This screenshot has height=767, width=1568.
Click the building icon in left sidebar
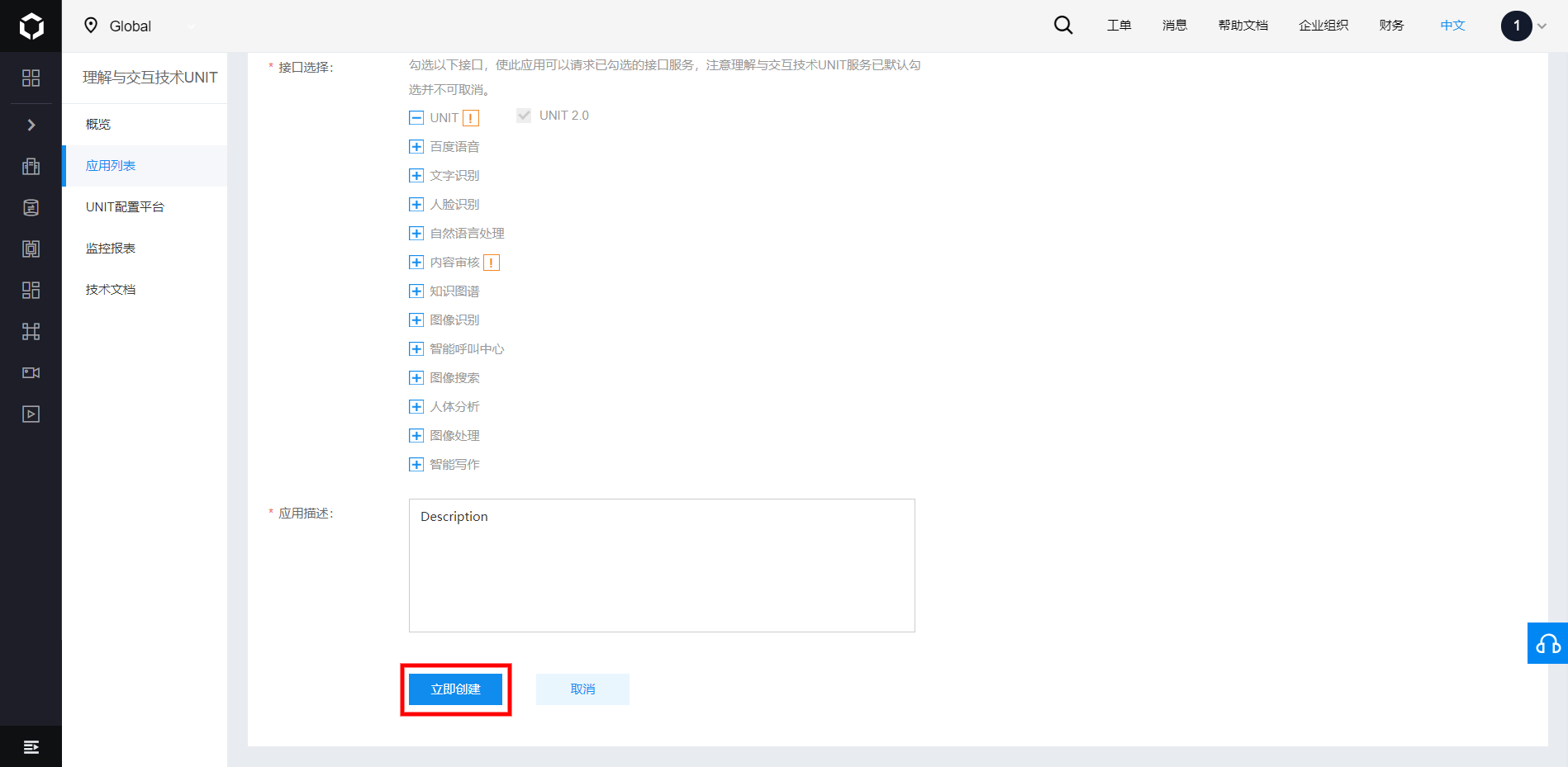tap(31, 166)
